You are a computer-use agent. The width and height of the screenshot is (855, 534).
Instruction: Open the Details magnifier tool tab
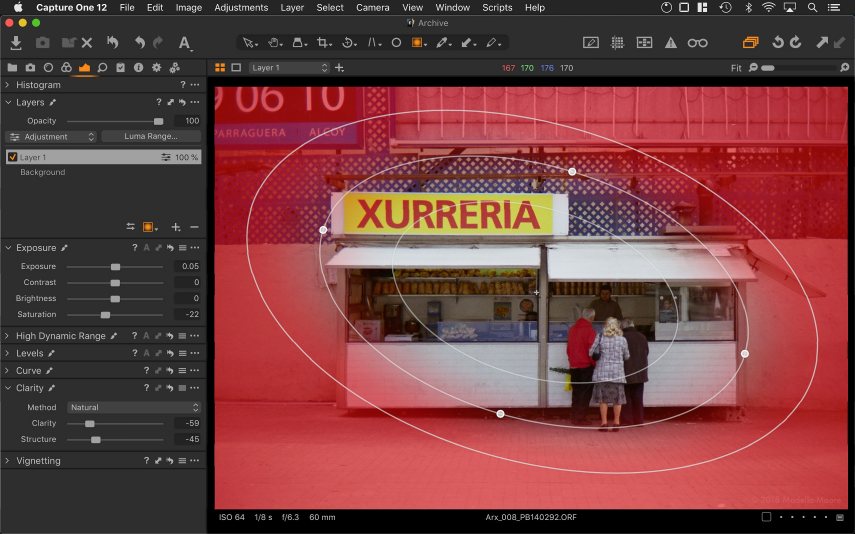(x=102, y=68)
